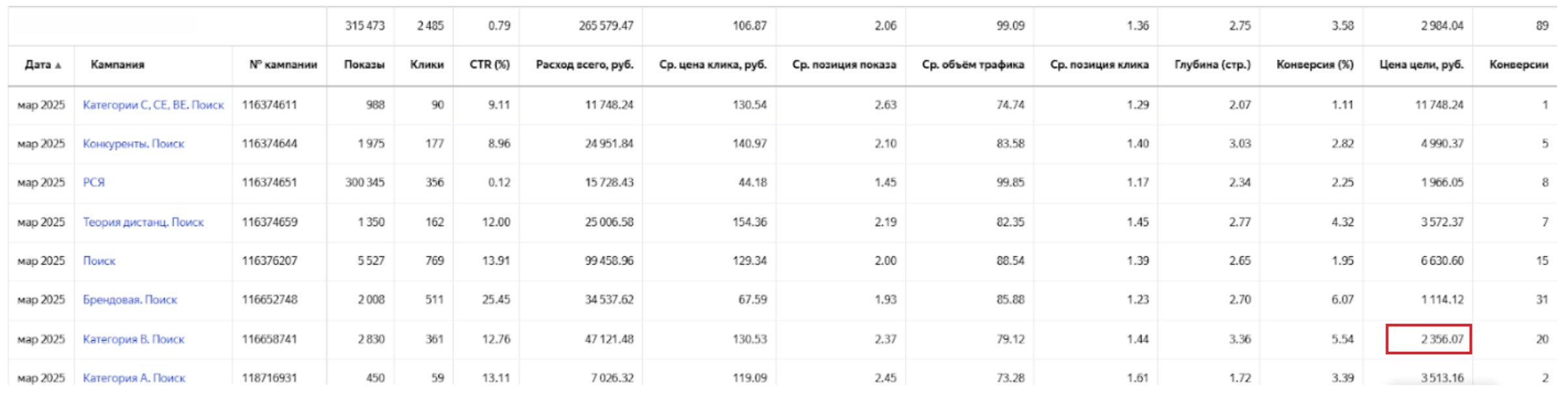Open the Категория B. Поиск campaign
Image resolution: width=1568 pixels, height=396 pixels.
pos(134,339)
